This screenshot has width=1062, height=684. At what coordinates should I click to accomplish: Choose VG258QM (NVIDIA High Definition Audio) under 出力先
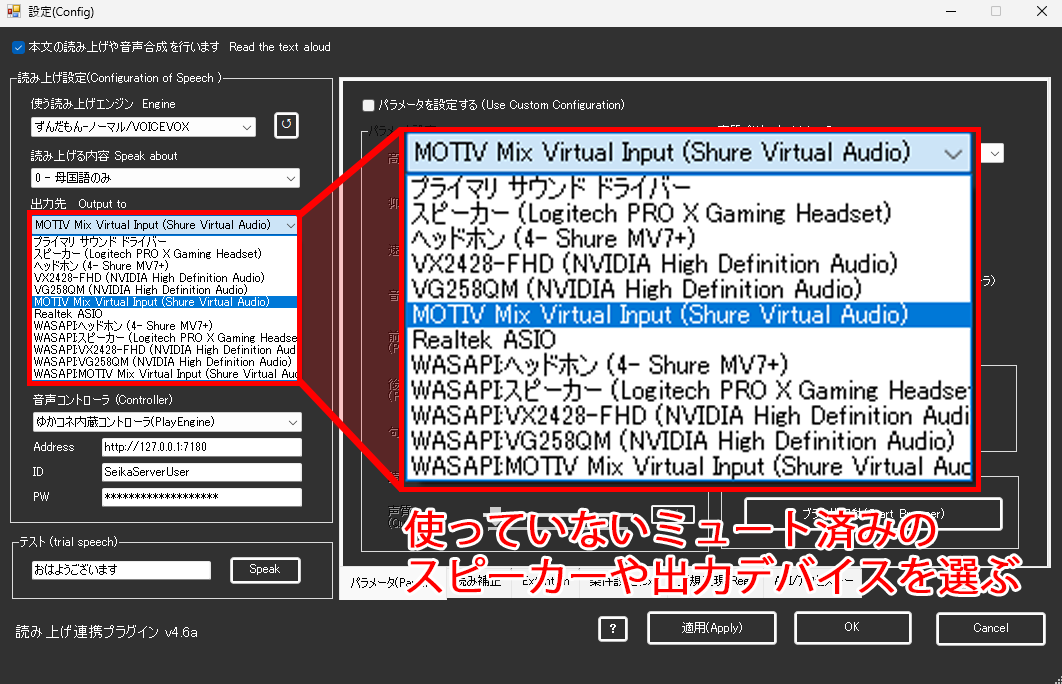tap(165, 290)
